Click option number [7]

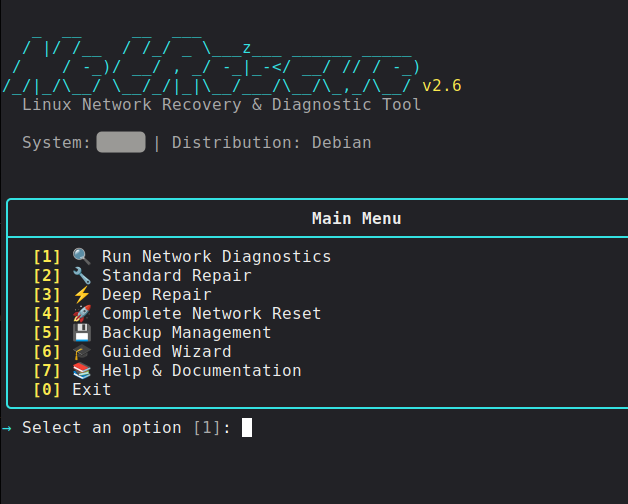[x=47, y=371]
